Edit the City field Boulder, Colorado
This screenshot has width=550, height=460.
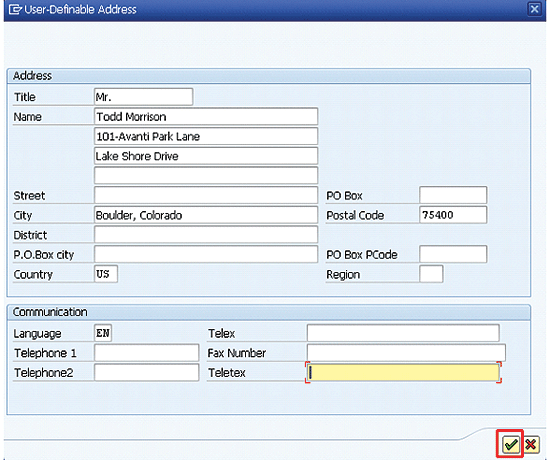point(206,215)
